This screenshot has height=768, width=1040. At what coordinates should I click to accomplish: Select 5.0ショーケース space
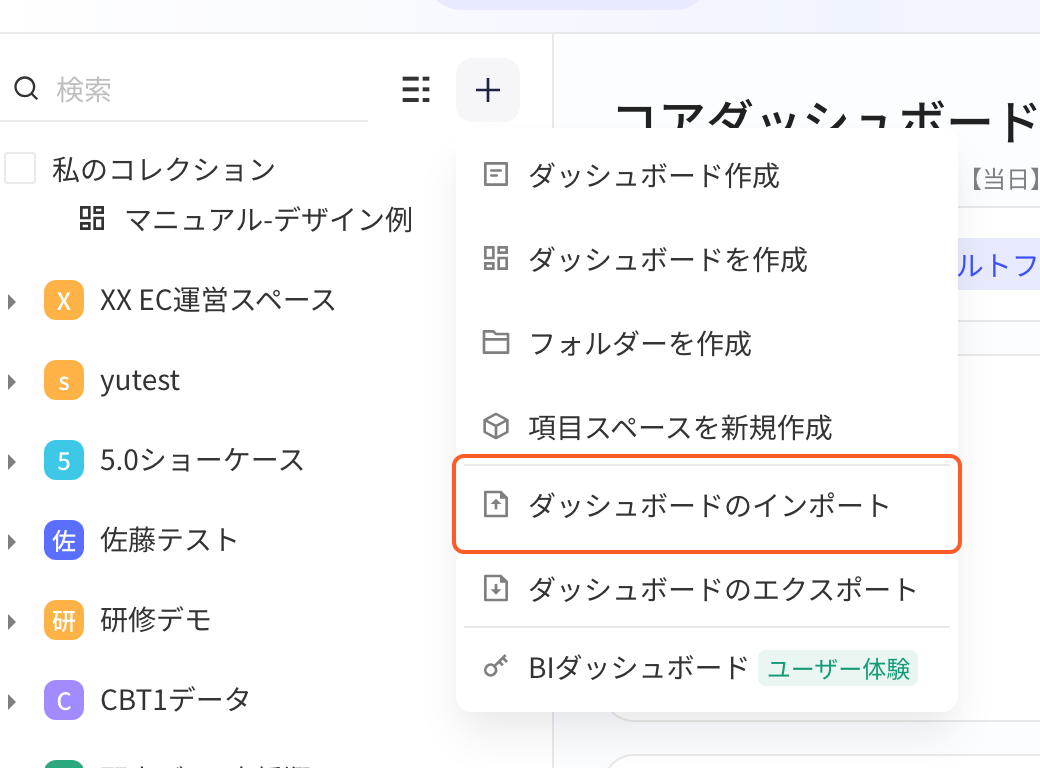pyautogui.click(x=202, y=460)
